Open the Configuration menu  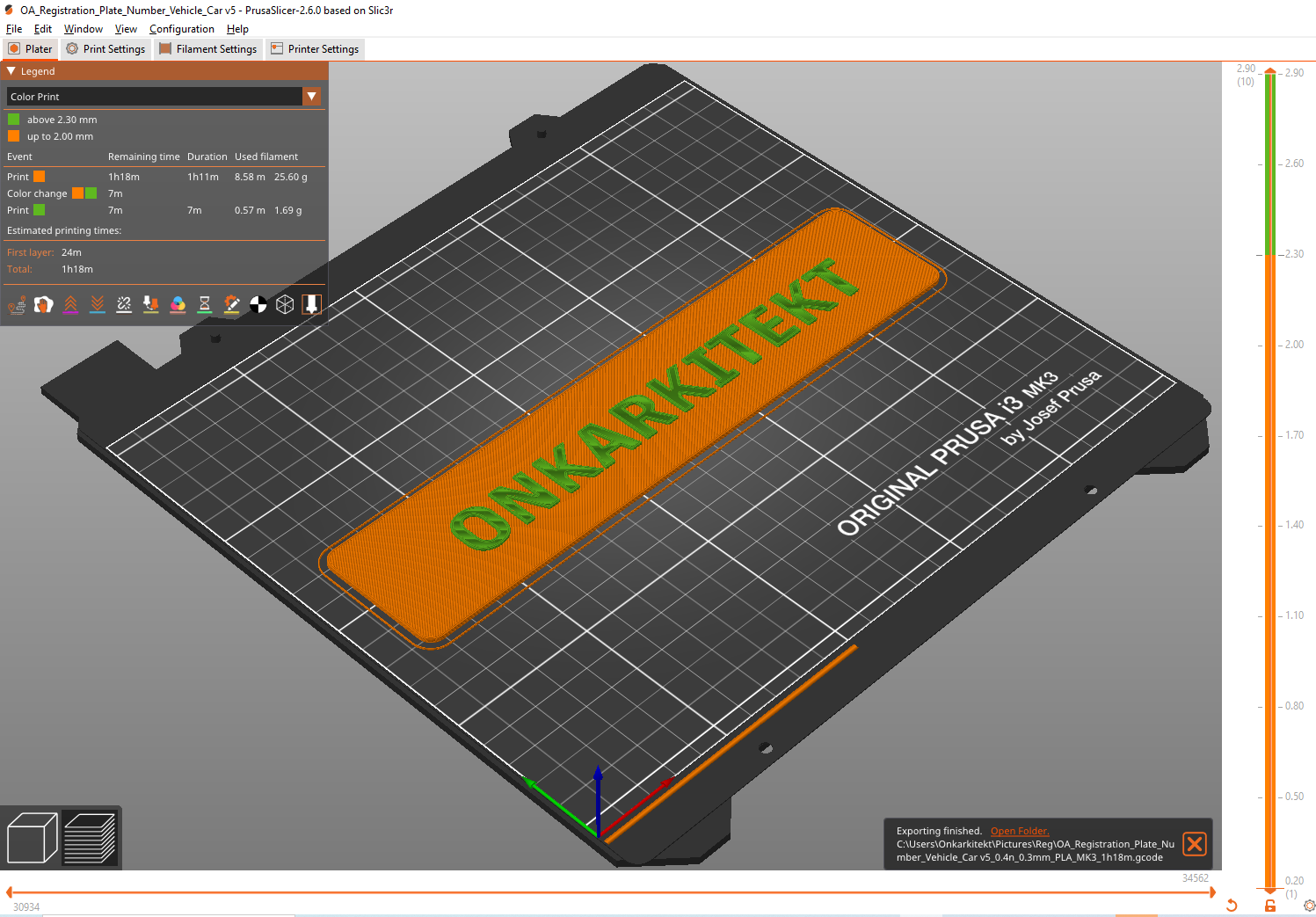click(181, 28)
